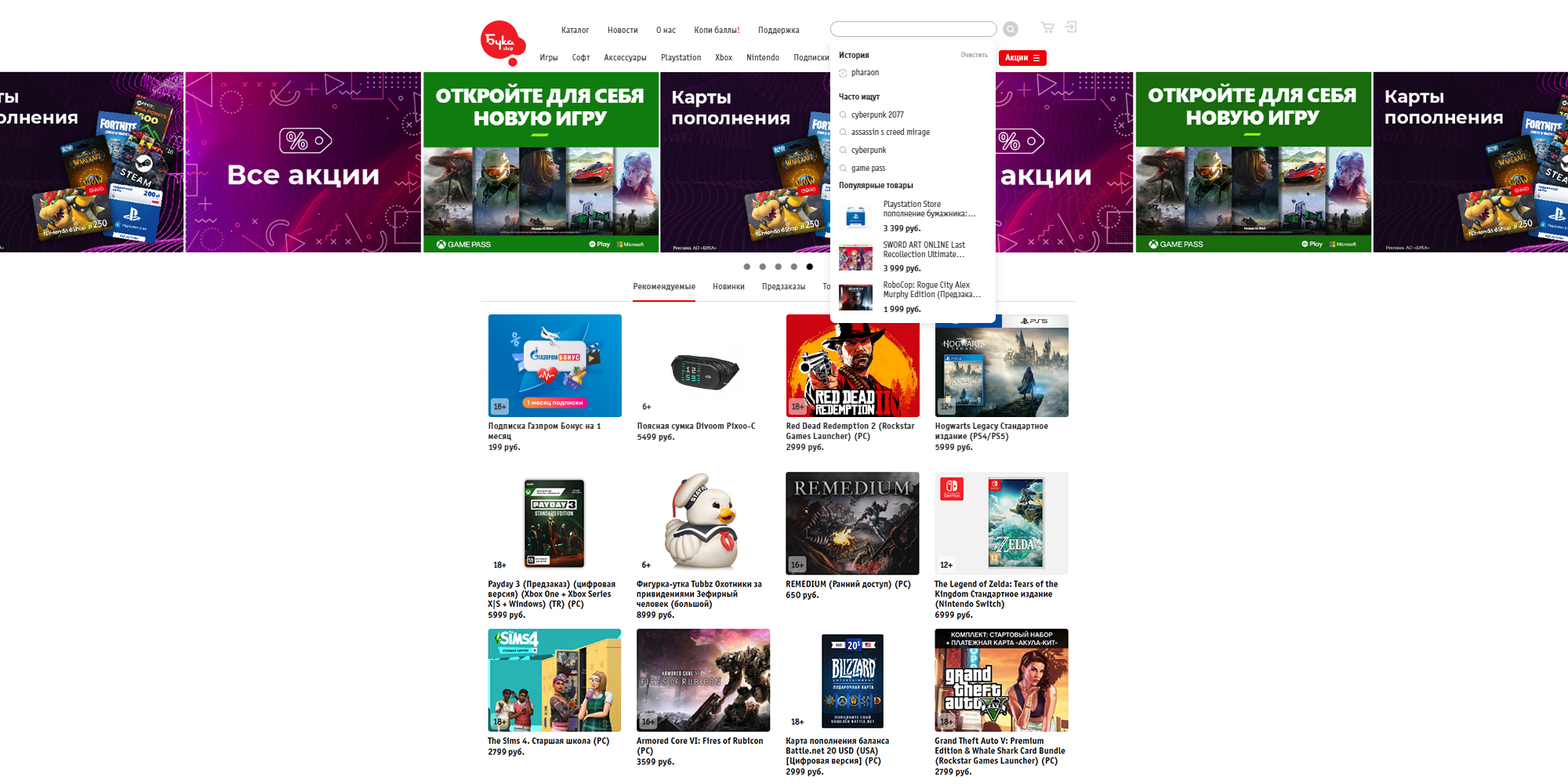Click the magnifier icon next to cyberpunk 2077

click(843, 115)
